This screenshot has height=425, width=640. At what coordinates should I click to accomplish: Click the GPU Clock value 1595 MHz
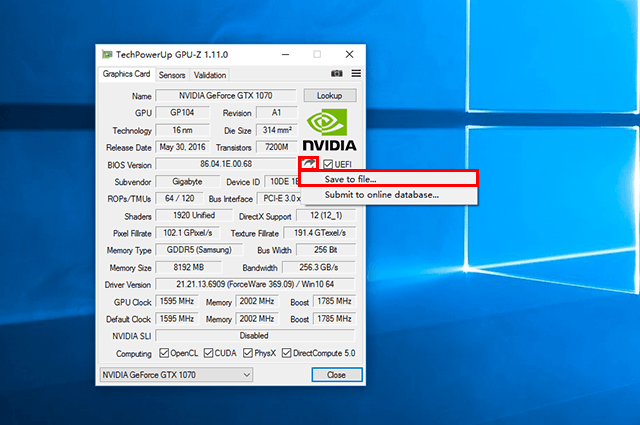(177, 301)
